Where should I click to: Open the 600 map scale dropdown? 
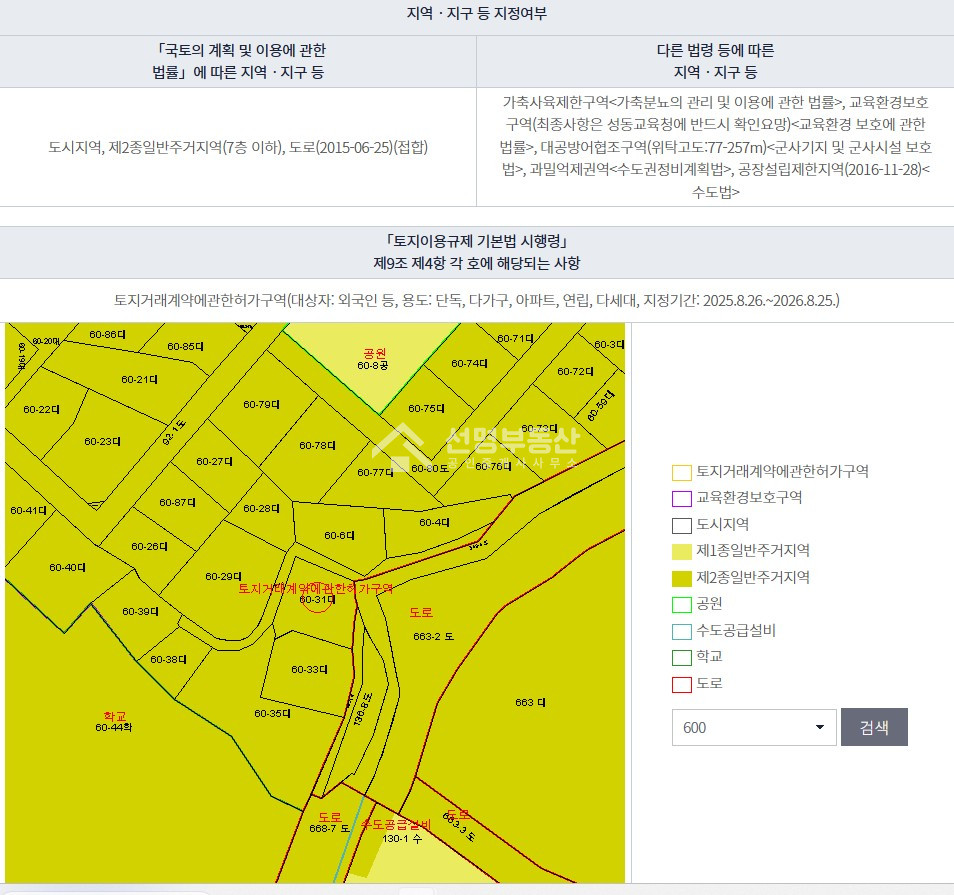[x=754, y=727]
